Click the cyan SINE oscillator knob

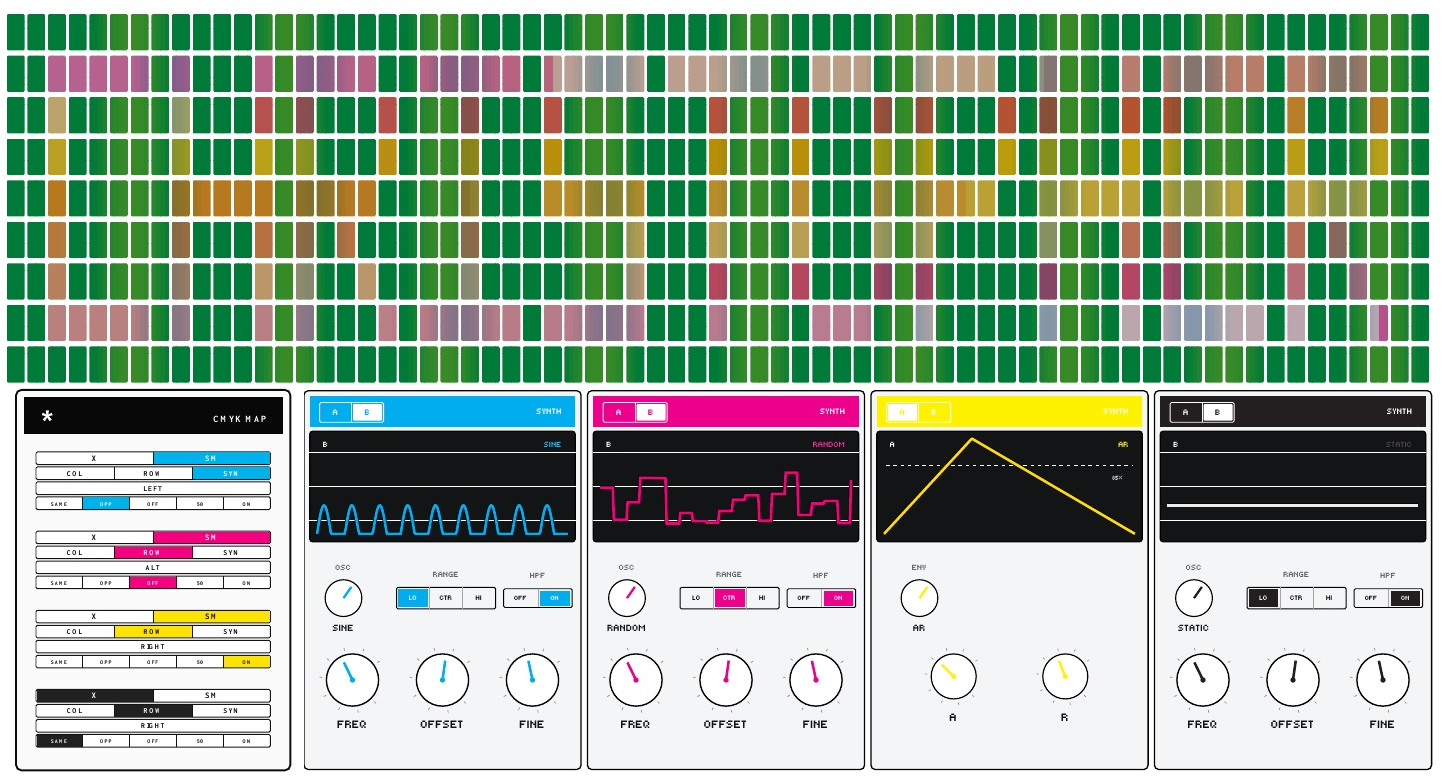pyautogui.click(x=343, y=598)
